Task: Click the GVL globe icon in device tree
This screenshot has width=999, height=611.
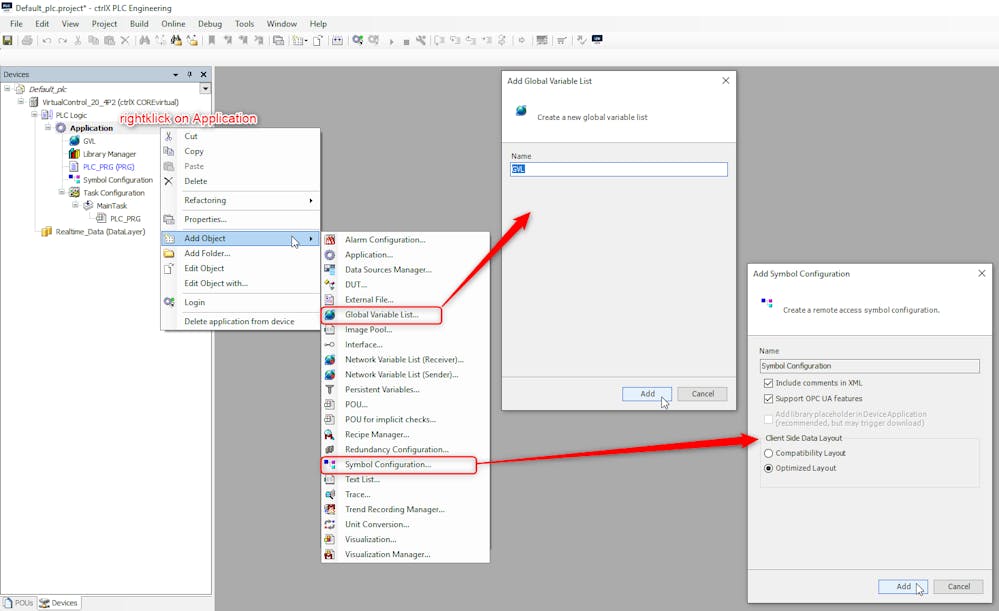Action: pos(75,141)
